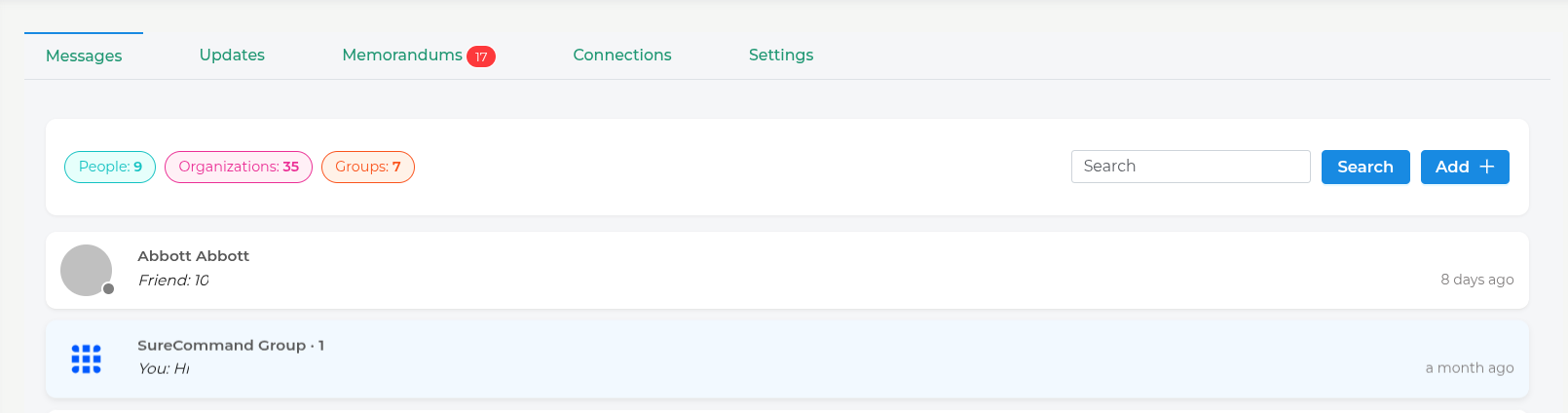The height and width of the screenshot is (413, 1568).
Task: Open the SureCommand Group conversation
Action: [x=787, y=358]
